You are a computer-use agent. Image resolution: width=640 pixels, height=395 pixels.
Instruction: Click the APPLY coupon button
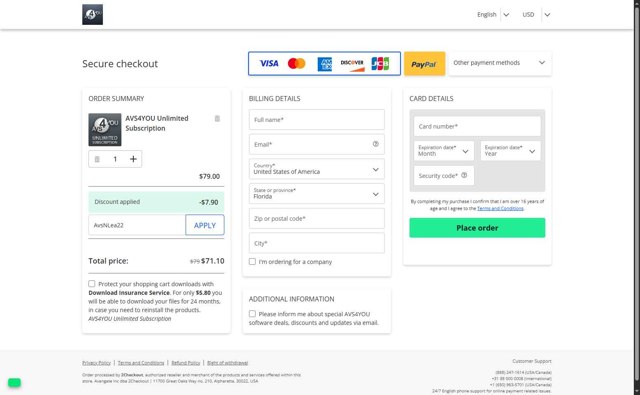coord(205,225)
